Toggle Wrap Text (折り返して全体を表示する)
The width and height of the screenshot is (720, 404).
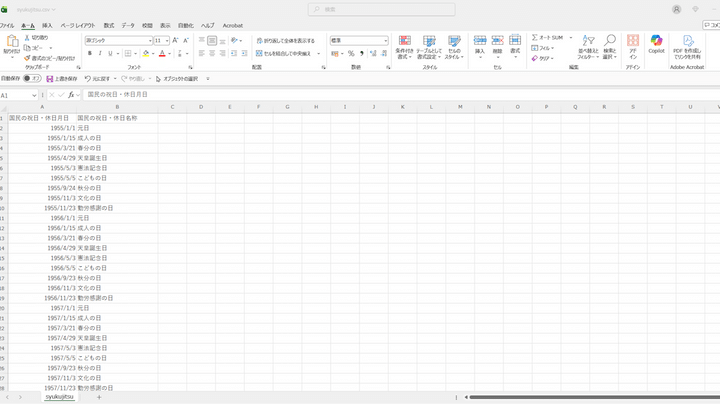[x=285, y=41]
